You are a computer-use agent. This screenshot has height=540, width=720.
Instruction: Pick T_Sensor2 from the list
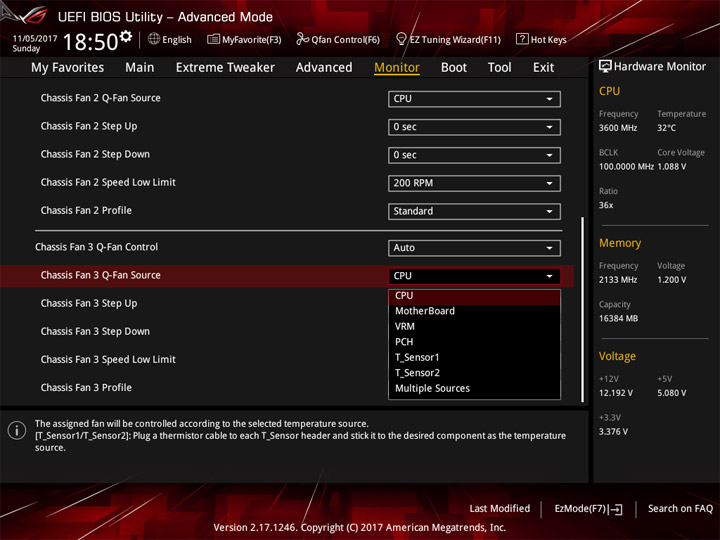(x=474, y=373)
